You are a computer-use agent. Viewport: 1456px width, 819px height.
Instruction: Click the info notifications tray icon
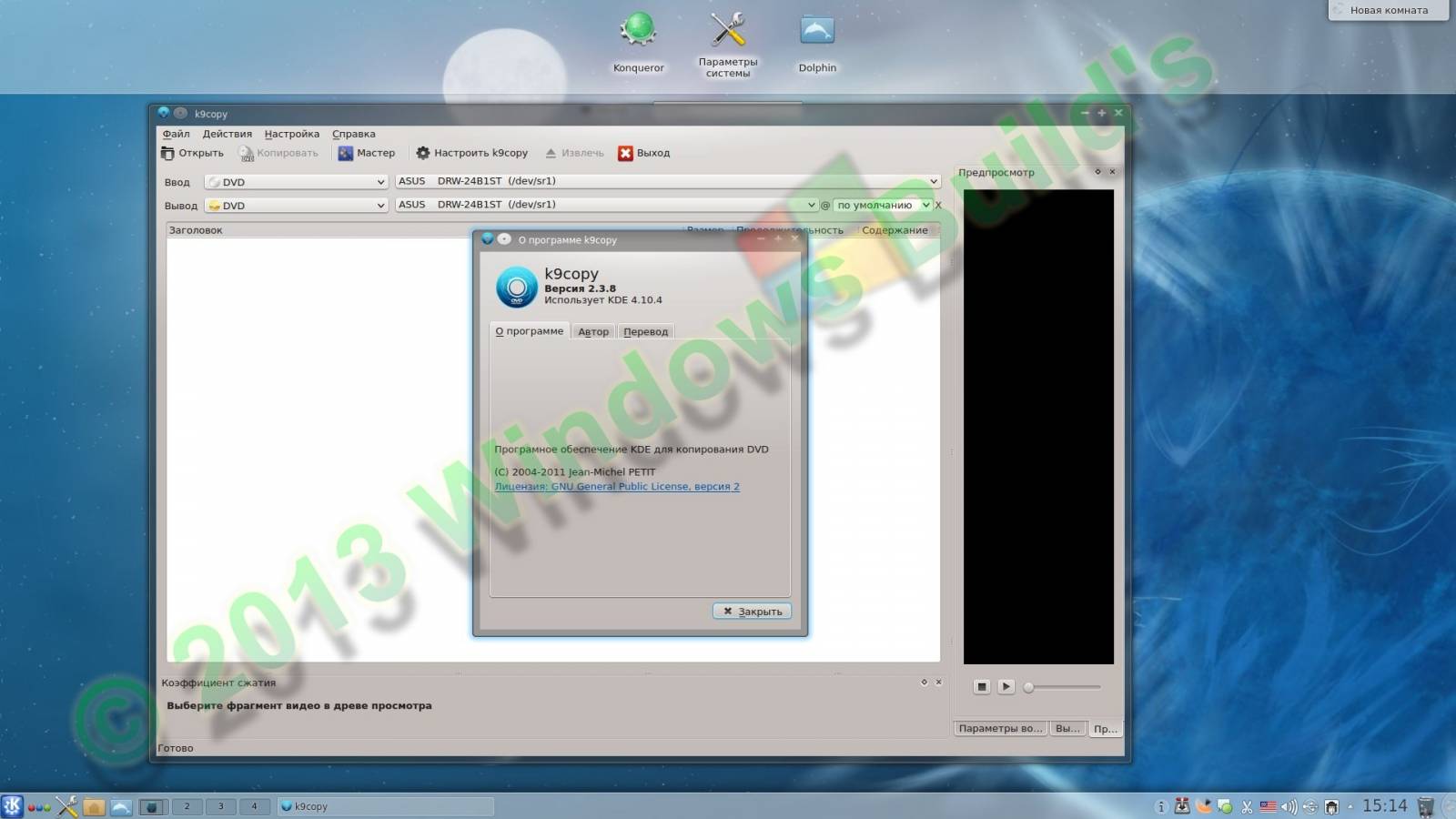pos(1160,806)
